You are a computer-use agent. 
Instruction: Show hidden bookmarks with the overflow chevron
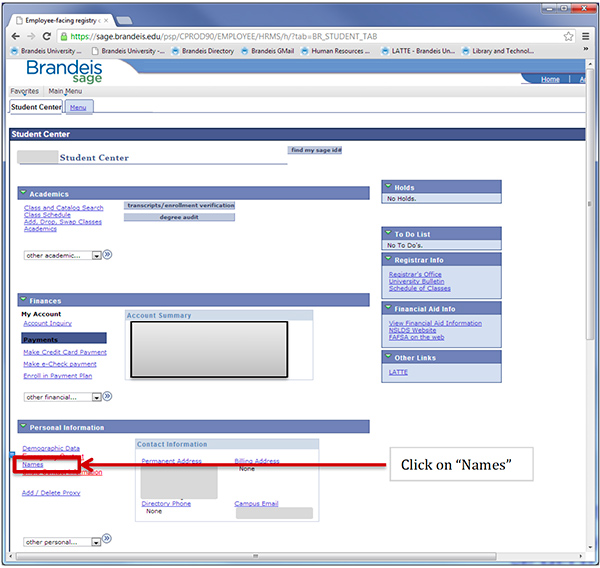(x=585, y=49)
